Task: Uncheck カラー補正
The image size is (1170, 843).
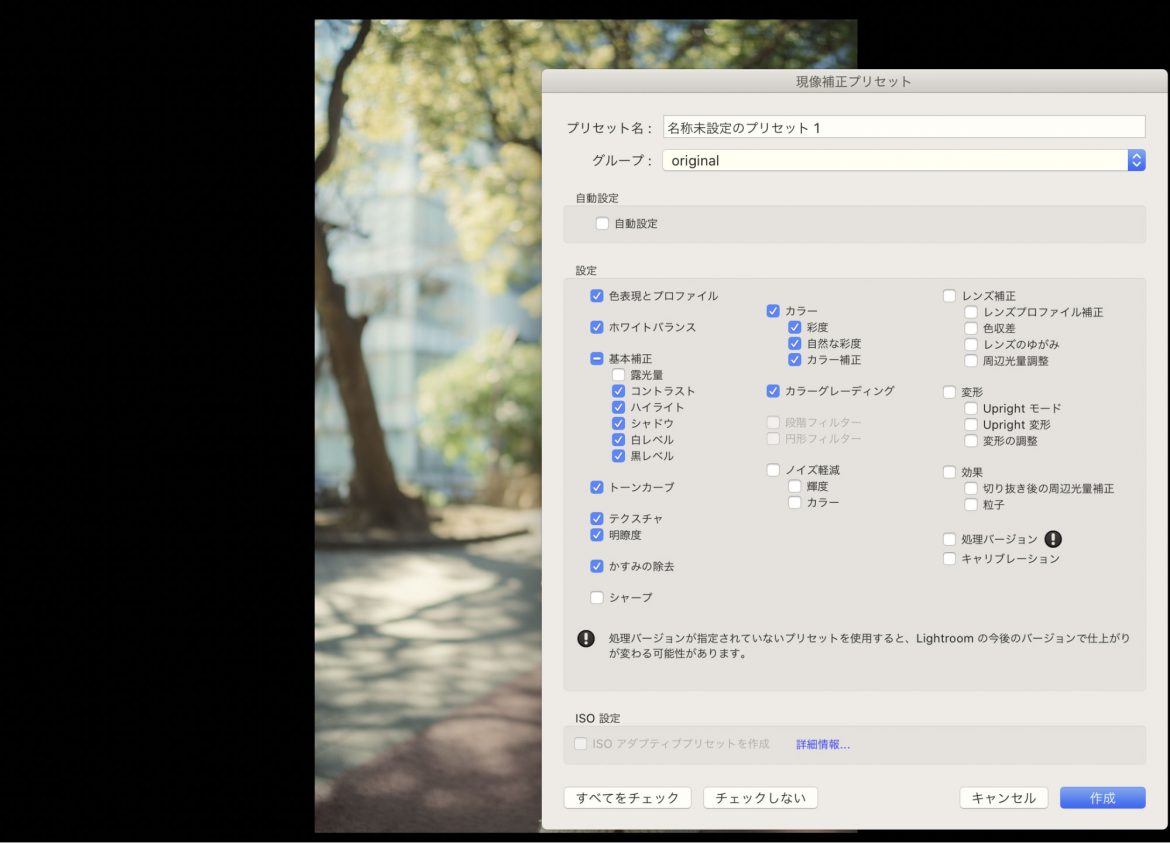Action: click(795, 360)
